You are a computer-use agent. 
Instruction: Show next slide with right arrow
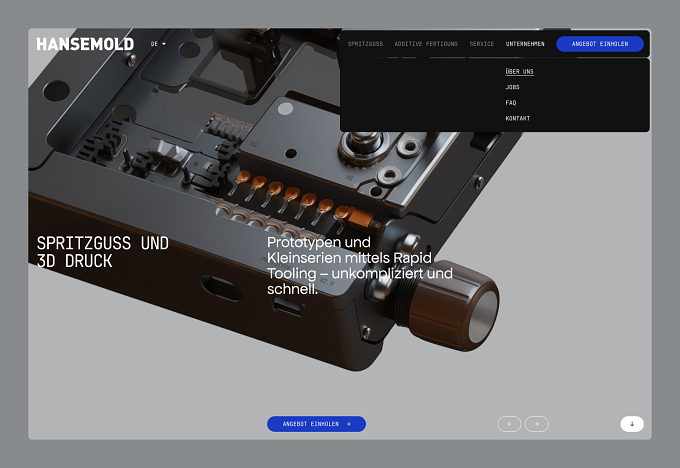pyautogui.click(x=536, y=424)
